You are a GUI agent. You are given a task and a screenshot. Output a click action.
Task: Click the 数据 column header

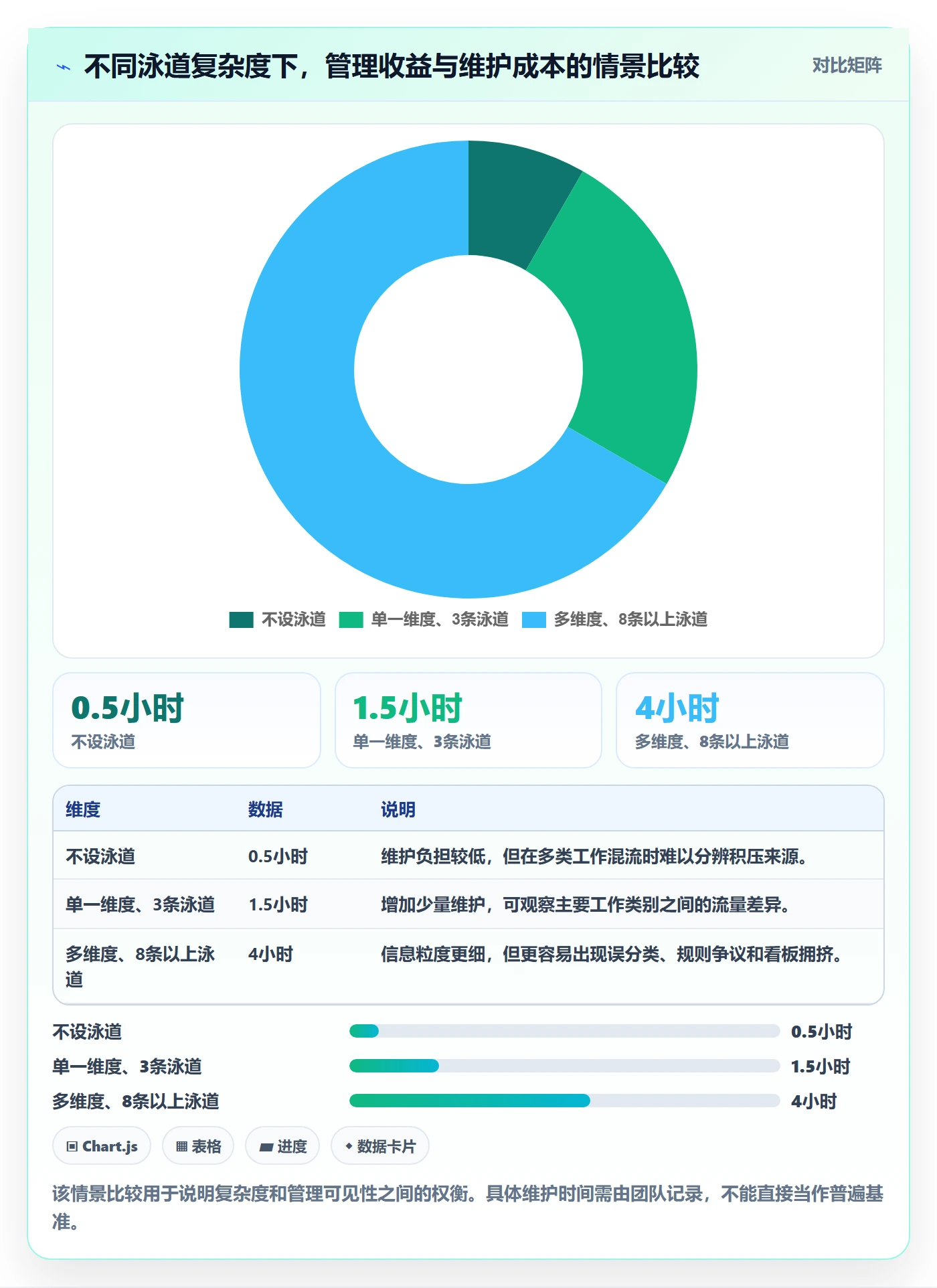click(265, 809)
